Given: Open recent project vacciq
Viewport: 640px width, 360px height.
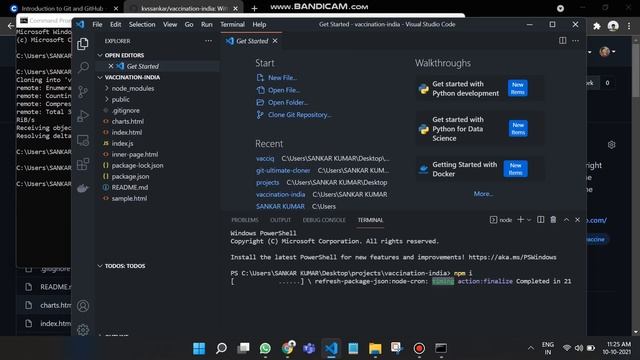Looking at the screenshot, I should point(265,158).
